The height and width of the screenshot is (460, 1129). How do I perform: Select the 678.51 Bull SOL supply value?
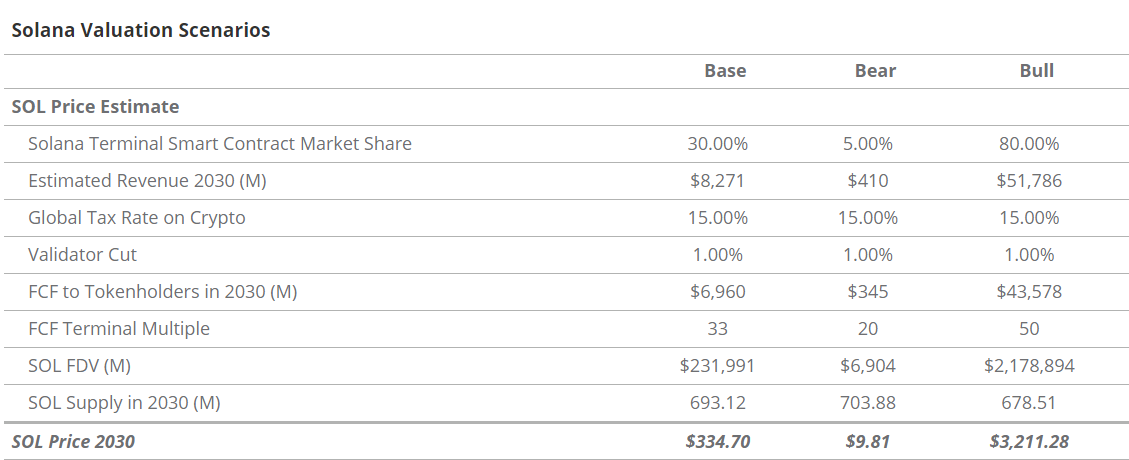pyautogui.click(x=1029, y=403)
